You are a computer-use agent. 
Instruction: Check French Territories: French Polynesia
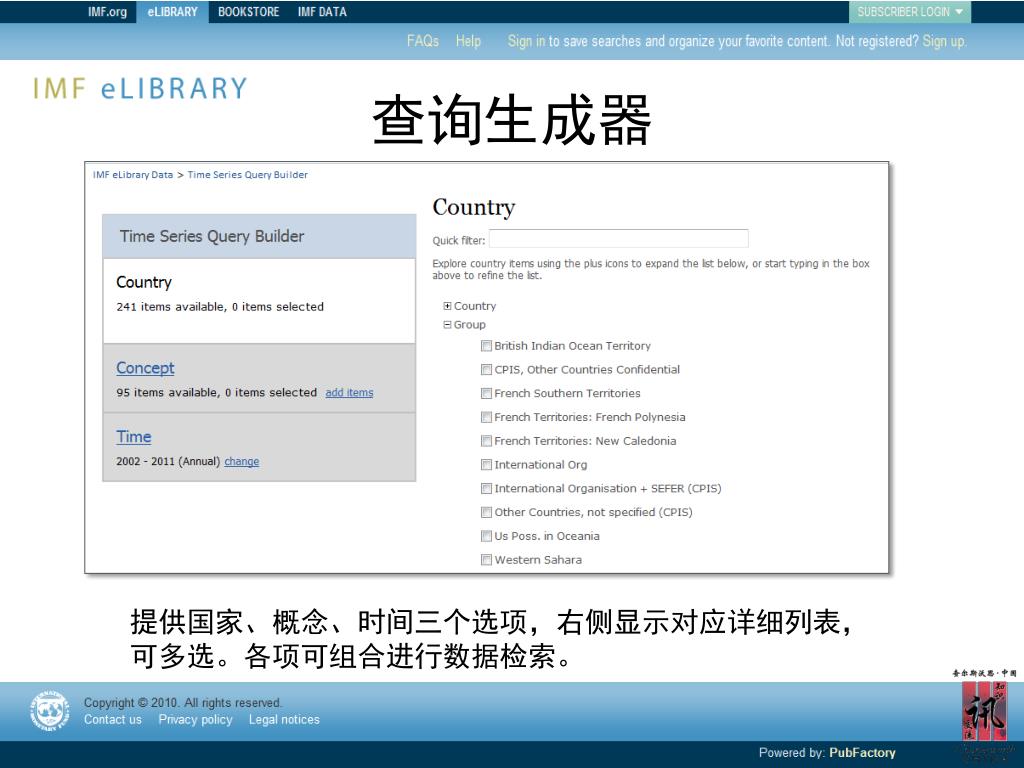[x=487, y=417]
